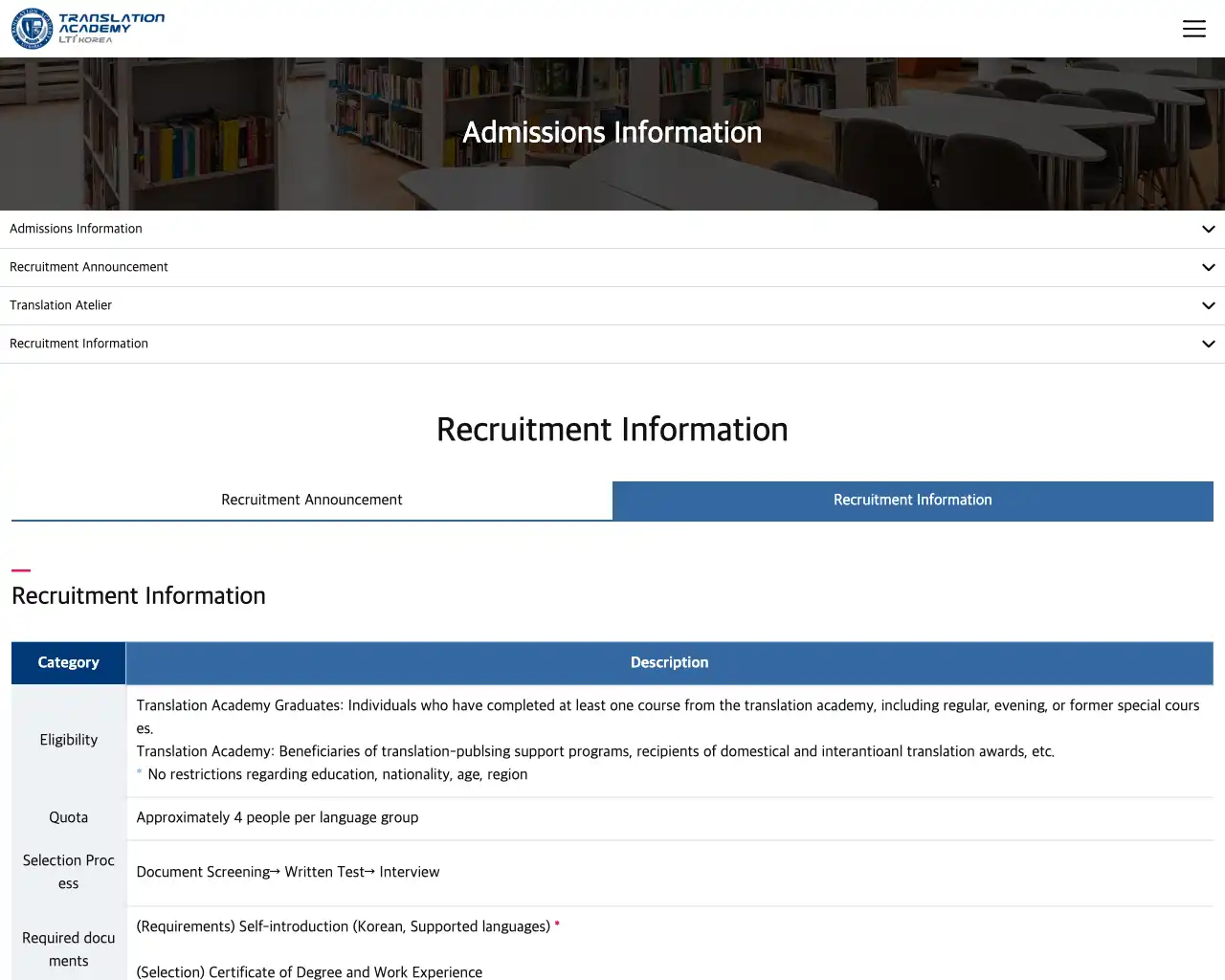The height and width of the screenshot is (980, 1225).
Task: Click the Description column header
Action: click(x=669, y=662)
